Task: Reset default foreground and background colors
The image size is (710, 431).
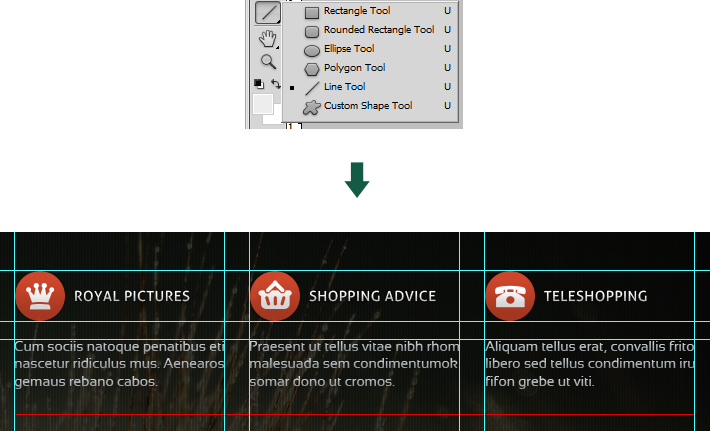Action: [x=258, y=84]
